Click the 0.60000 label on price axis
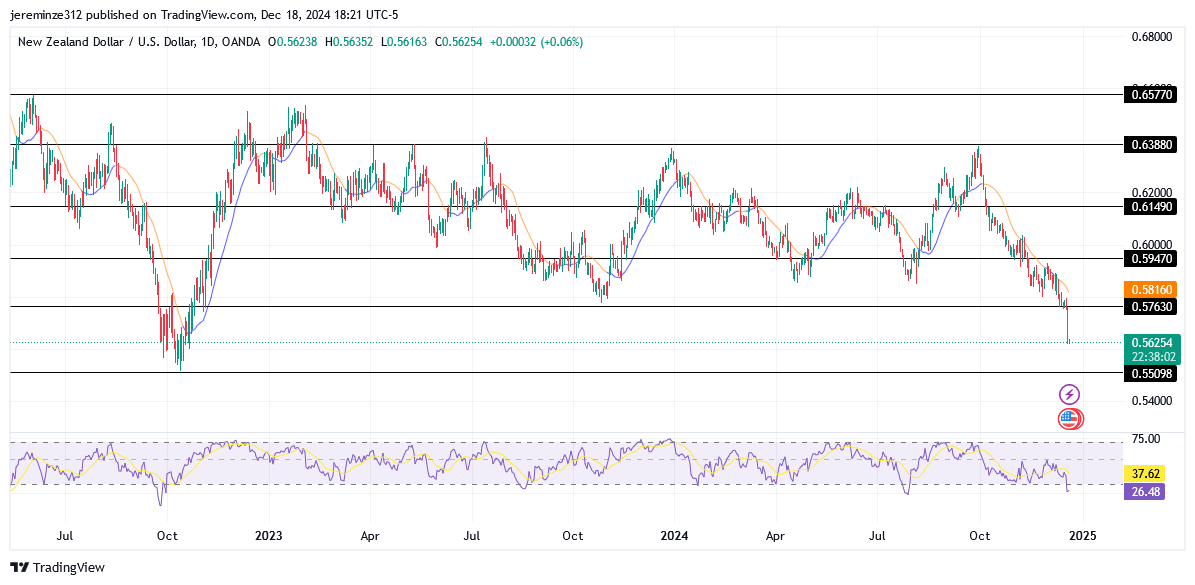The image size is (1195, 585). 1152,245
